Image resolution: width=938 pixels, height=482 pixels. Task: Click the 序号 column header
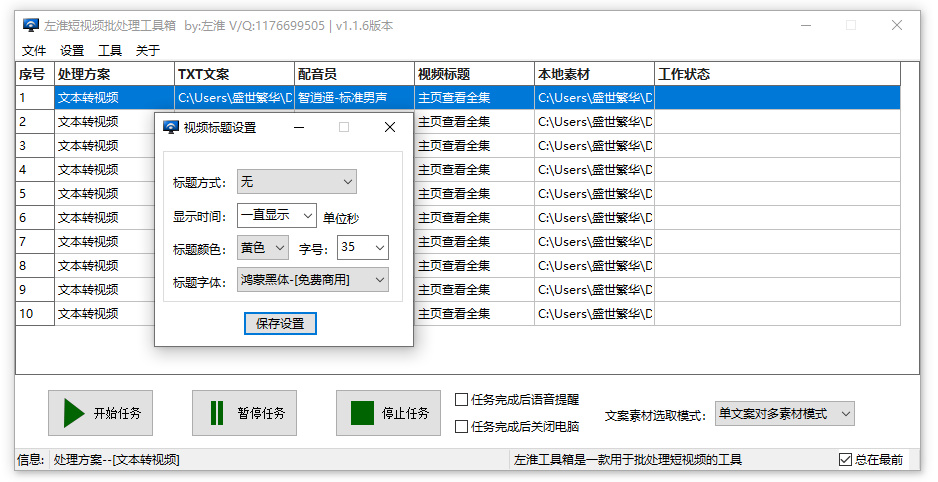pyautogui.click(x=35, y=74)
